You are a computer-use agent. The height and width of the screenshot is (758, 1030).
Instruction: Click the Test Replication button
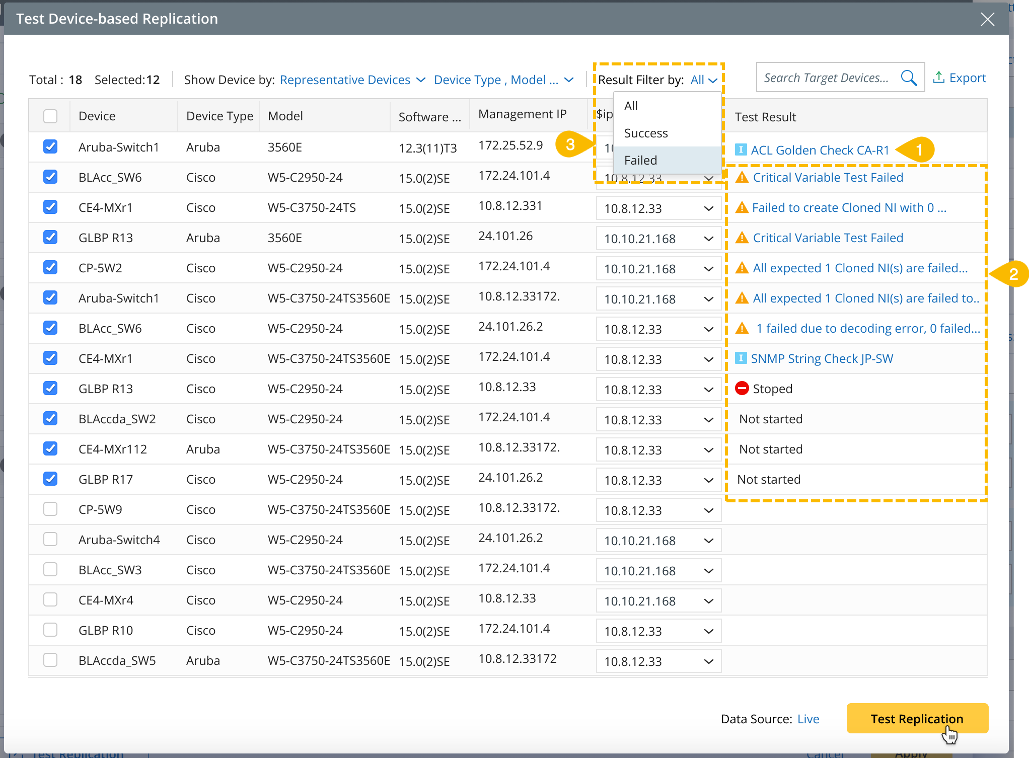(x=917, y=719)
